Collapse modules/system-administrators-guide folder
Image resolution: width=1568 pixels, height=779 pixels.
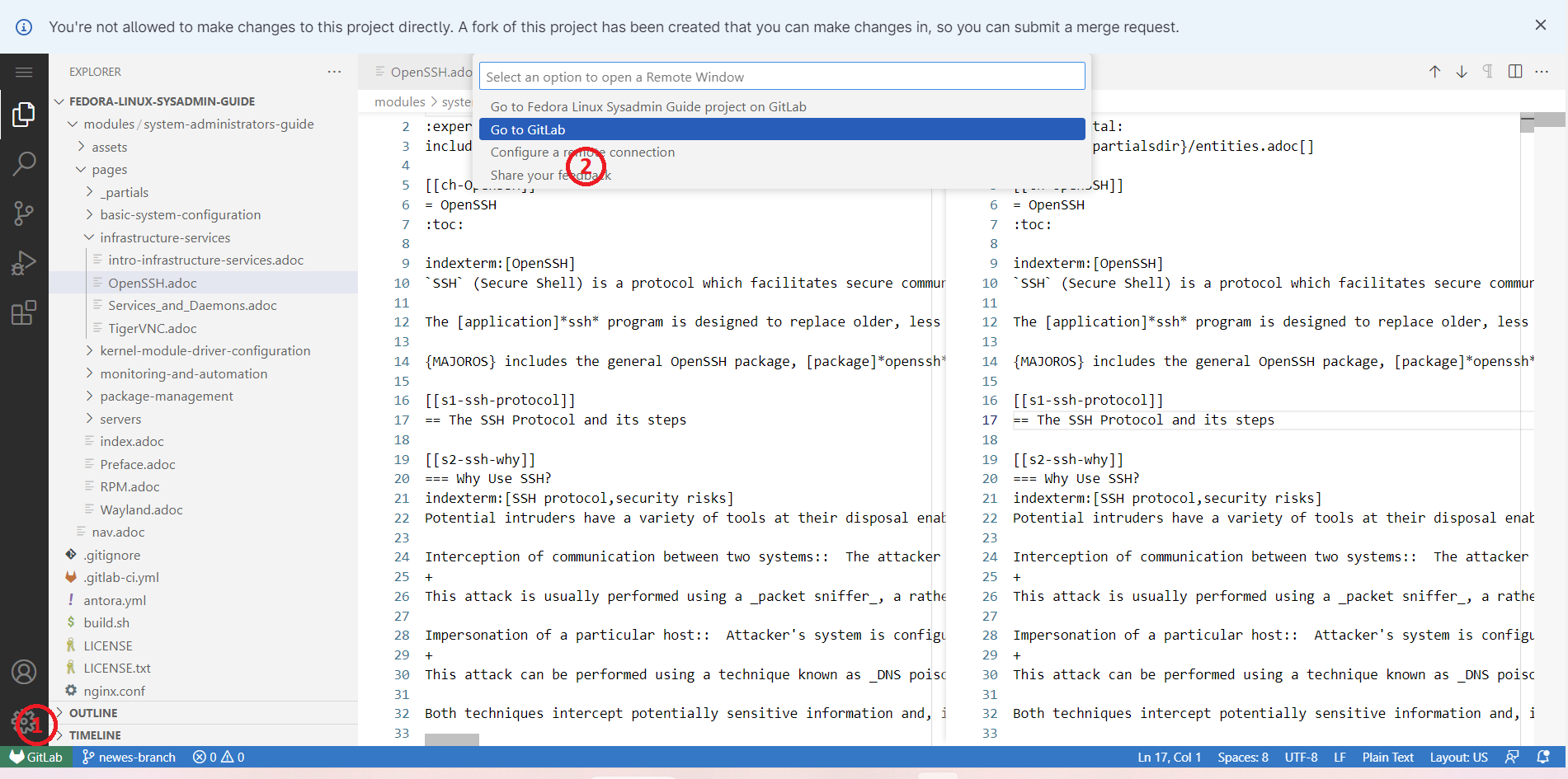(x=203, y=124)
